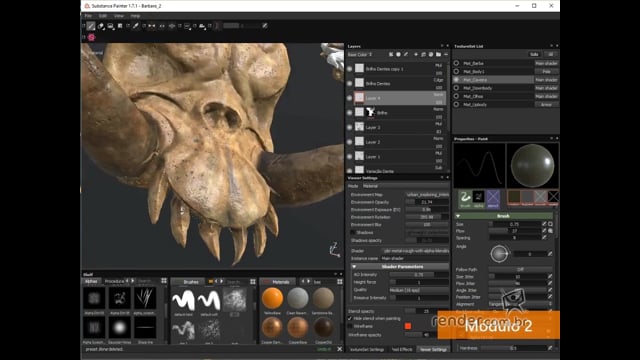Click the pink Iray render icon
Screen dimensions: 640x360
tap(91, 38)
